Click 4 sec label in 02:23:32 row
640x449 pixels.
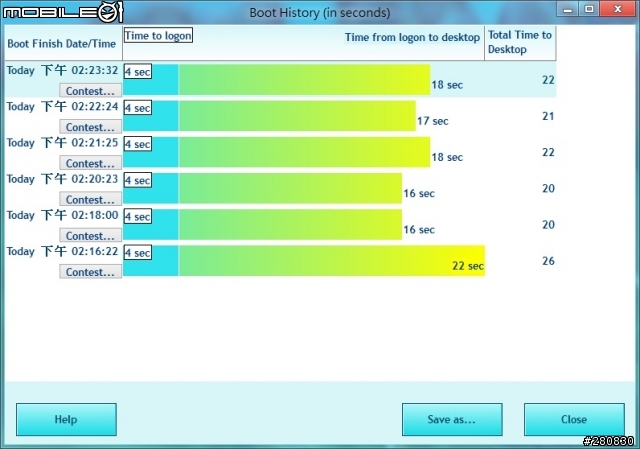(138, 72)
